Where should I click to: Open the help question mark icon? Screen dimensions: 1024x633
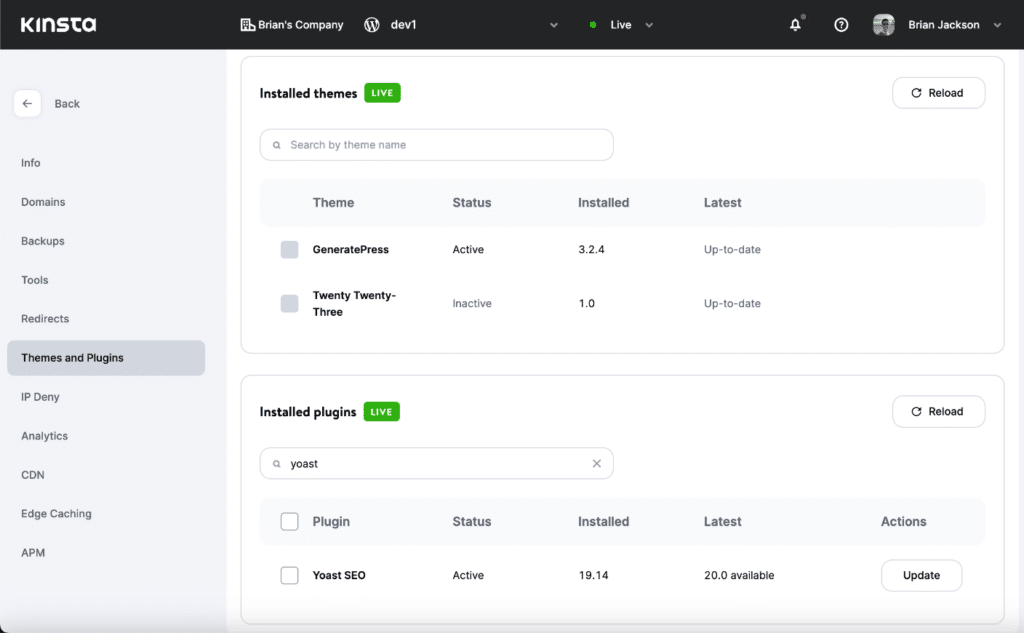click(x=841, y=25)
